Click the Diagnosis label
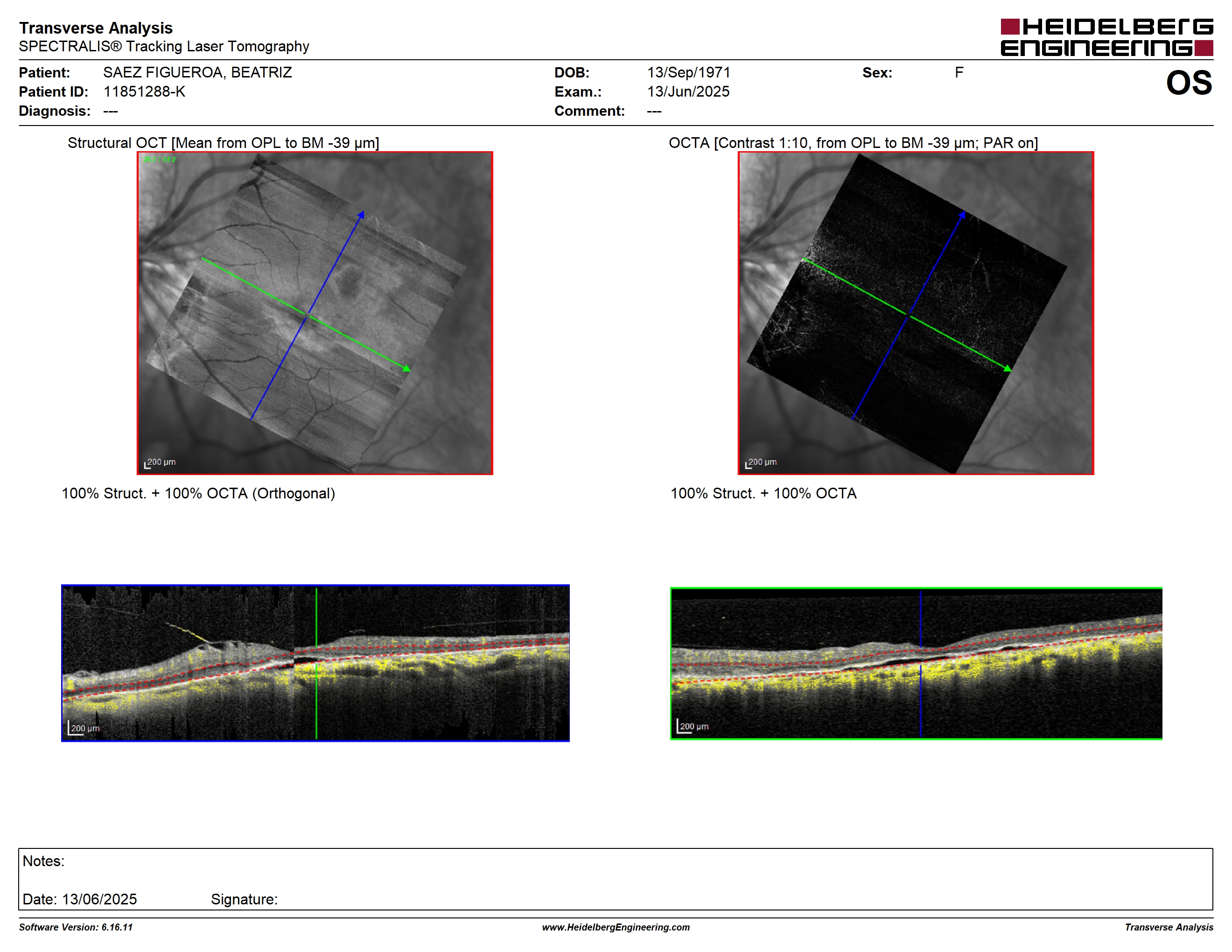The width and height of the screenshot is (1232, 952). pos(55,111)
